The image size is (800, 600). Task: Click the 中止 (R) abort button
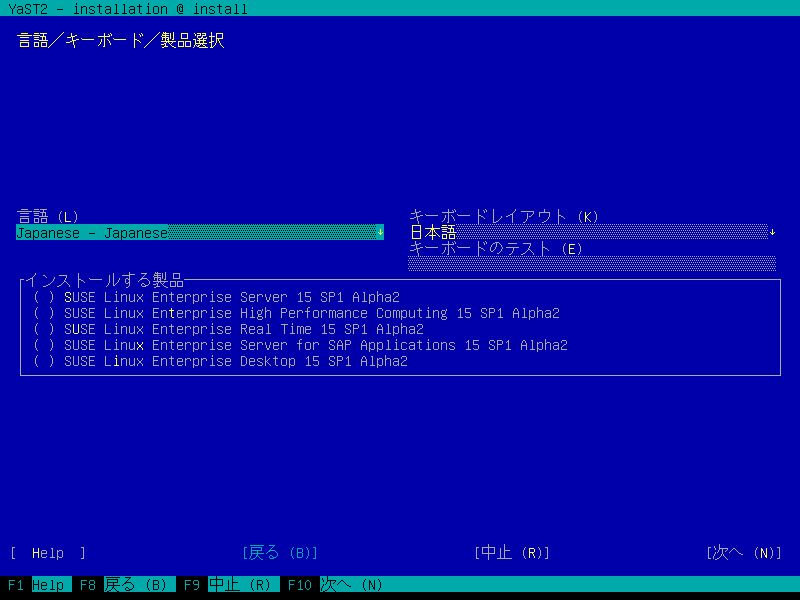click(512, 553)
